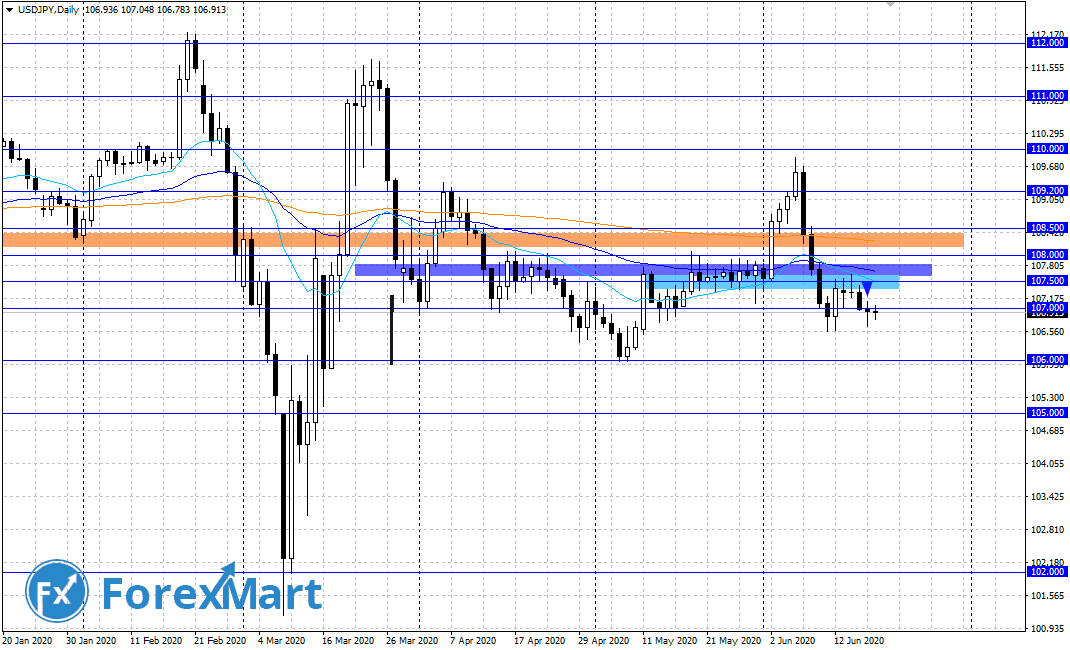Open the USDJPY,Daily symbol dropdown triangle
Viewport: 1070px width, 650px height.
tap(9, 9)
